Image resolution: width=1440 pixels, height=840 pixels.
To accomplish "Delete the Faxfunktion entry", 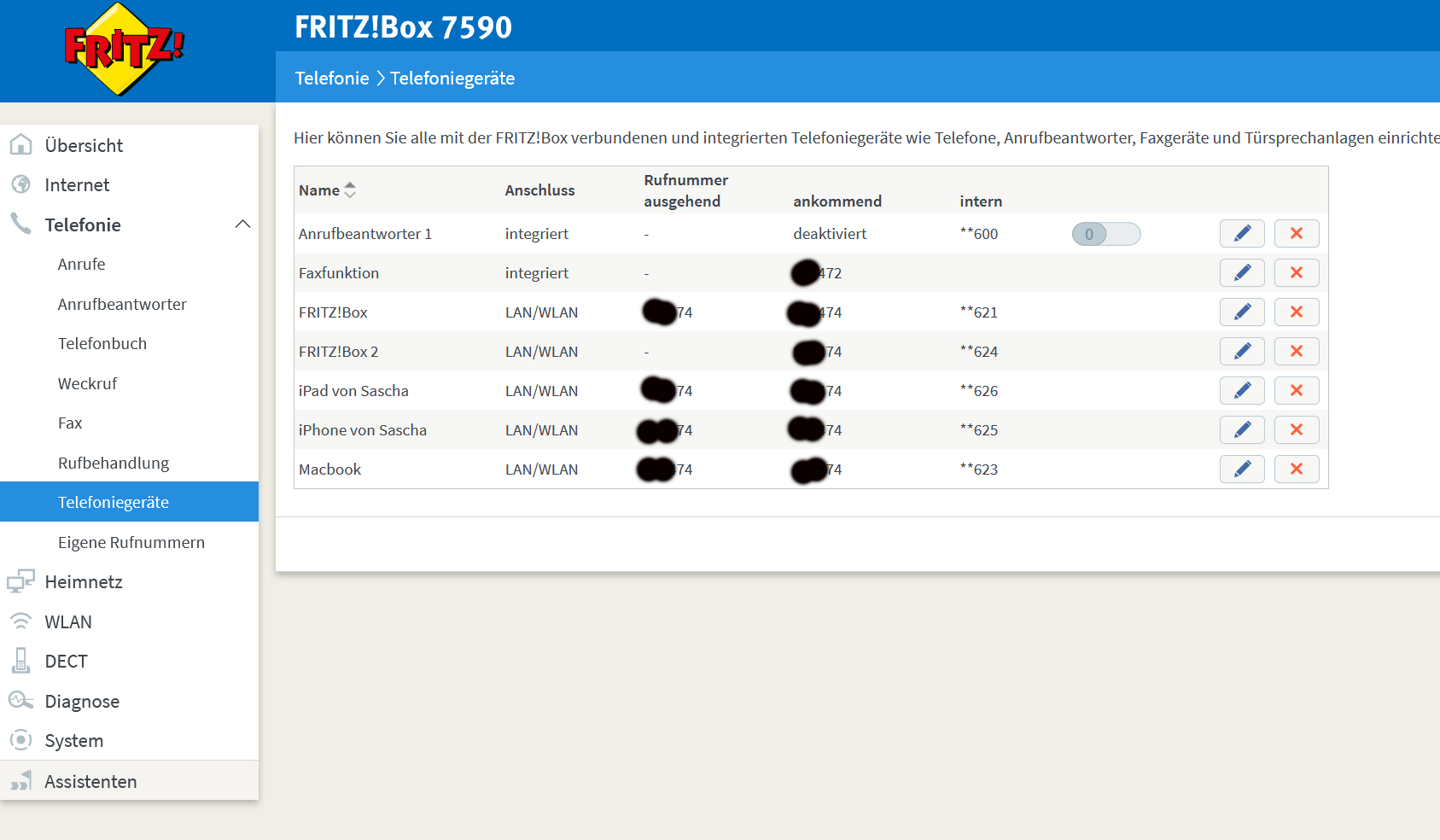I will coord(1297,273).
